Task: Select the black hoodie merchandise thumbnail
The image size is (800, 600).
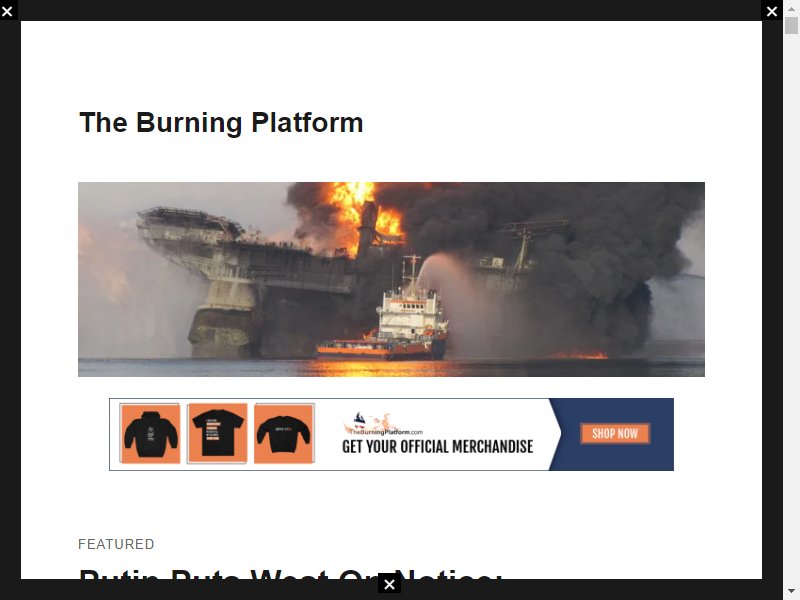Action: (x=150, y=434)
